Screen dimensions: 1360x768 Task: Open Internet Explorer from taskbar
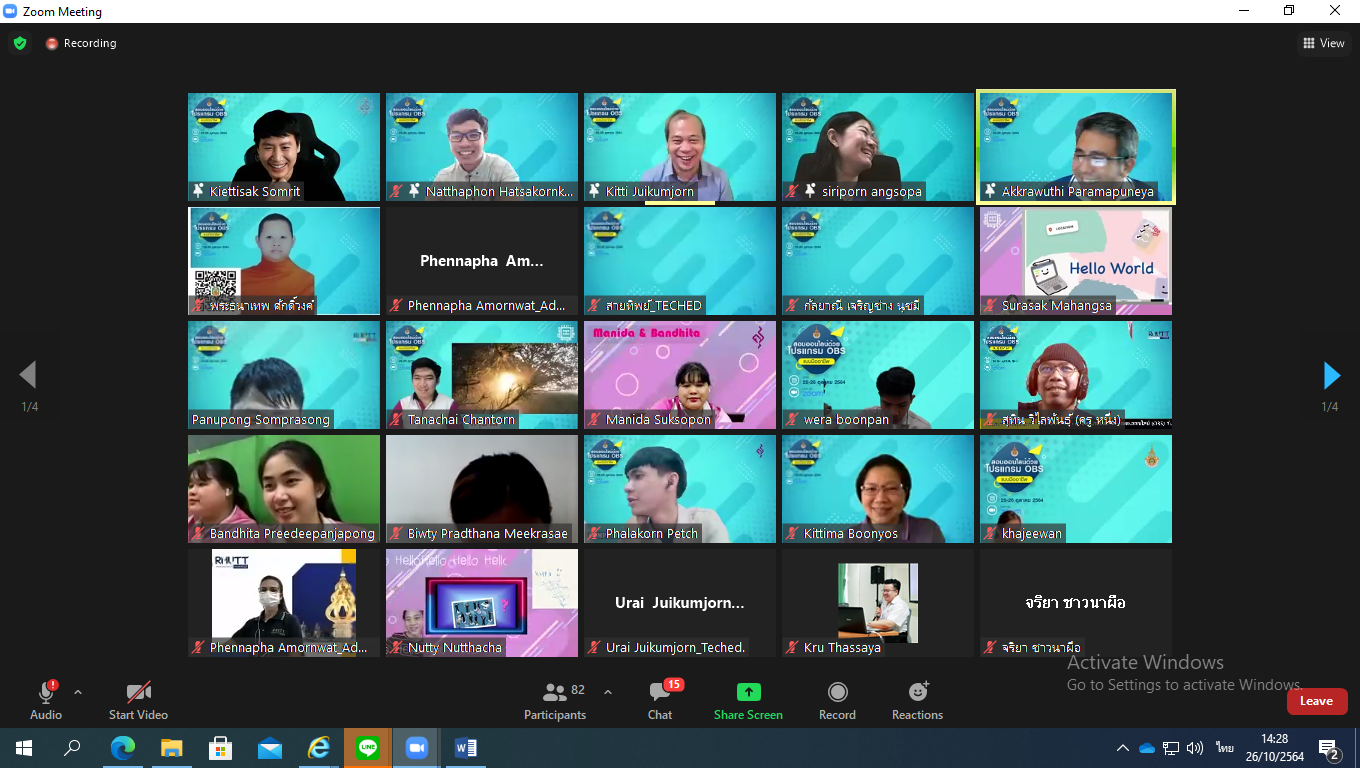coord(318,748)
